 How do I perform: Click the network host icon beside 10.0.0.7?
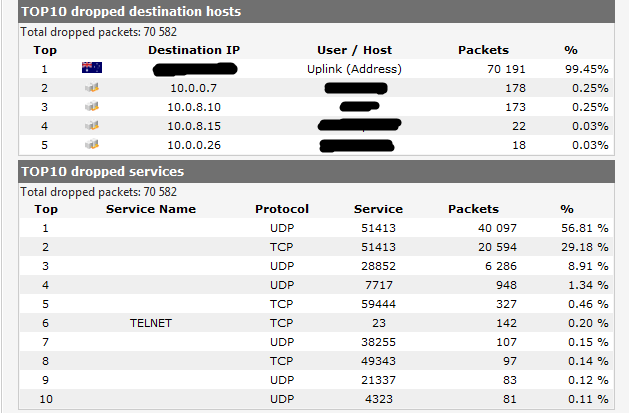[x=92, y=87]
